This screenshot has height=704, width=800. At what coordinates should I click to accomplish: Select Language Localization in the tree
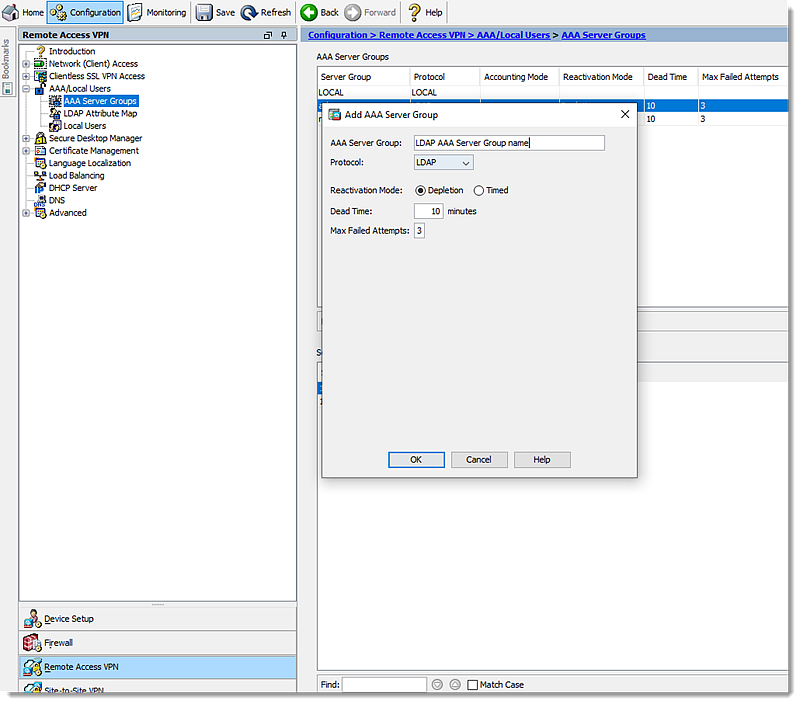pyautogui.click(x=90, y=163)
